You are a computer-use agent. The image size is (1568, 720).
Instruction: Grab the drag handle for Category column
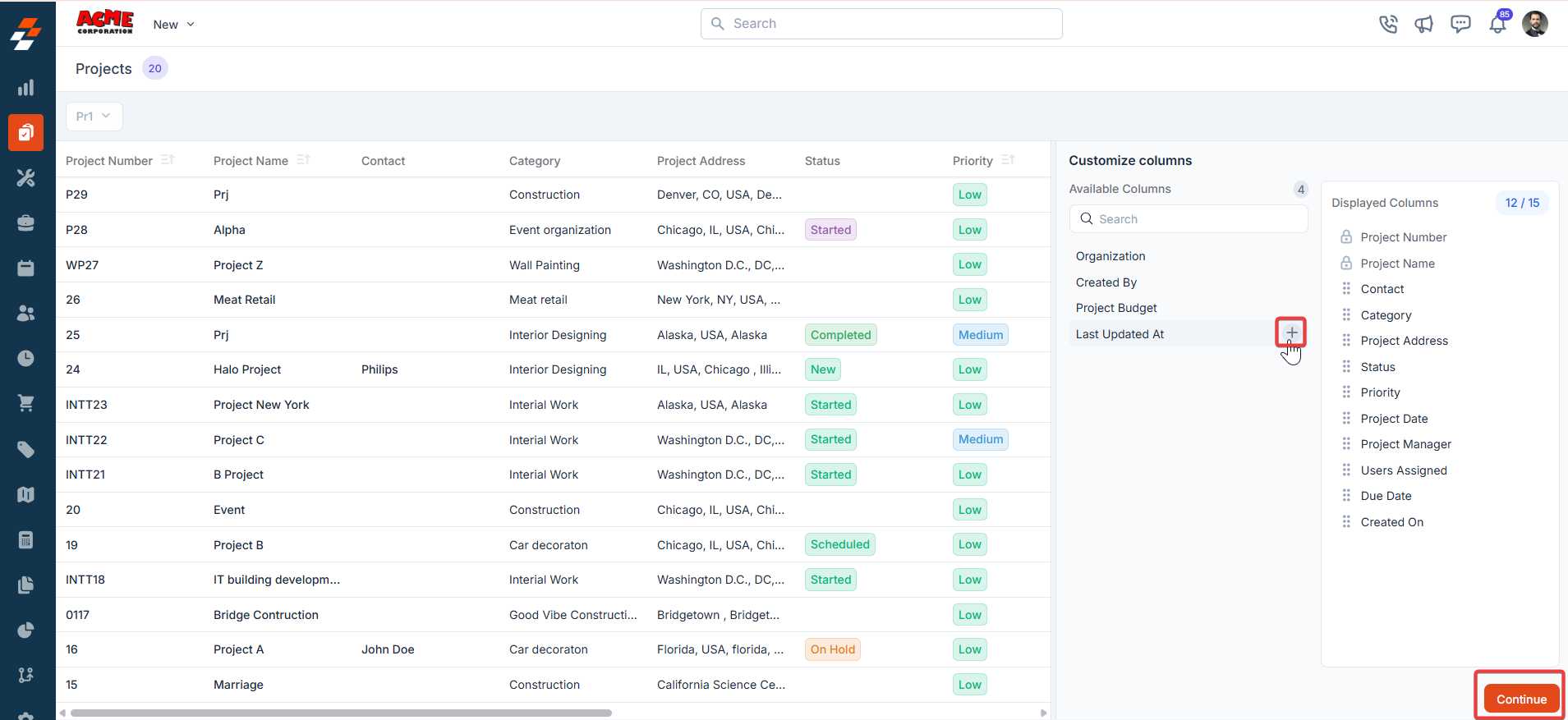click(x=1346, y=314)
